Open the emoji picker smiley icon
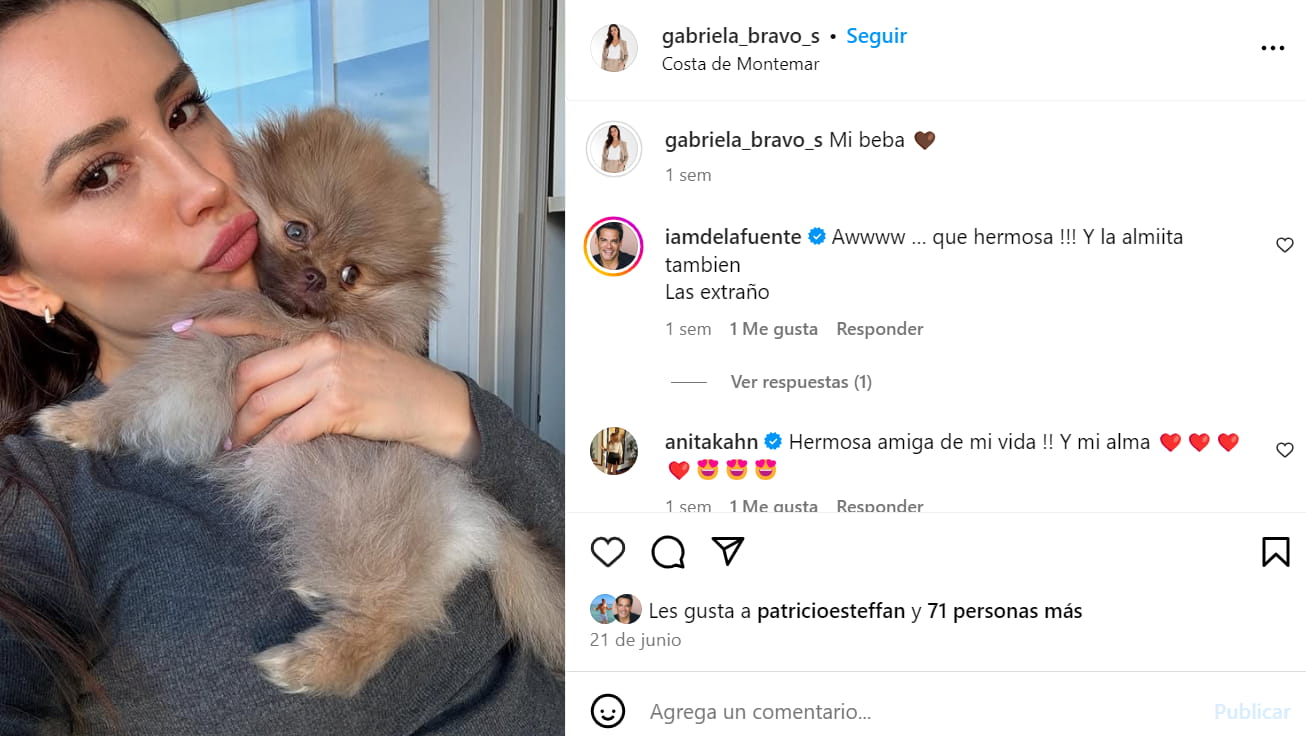This screenshot has width=1306, height=736. click(608, 711)
